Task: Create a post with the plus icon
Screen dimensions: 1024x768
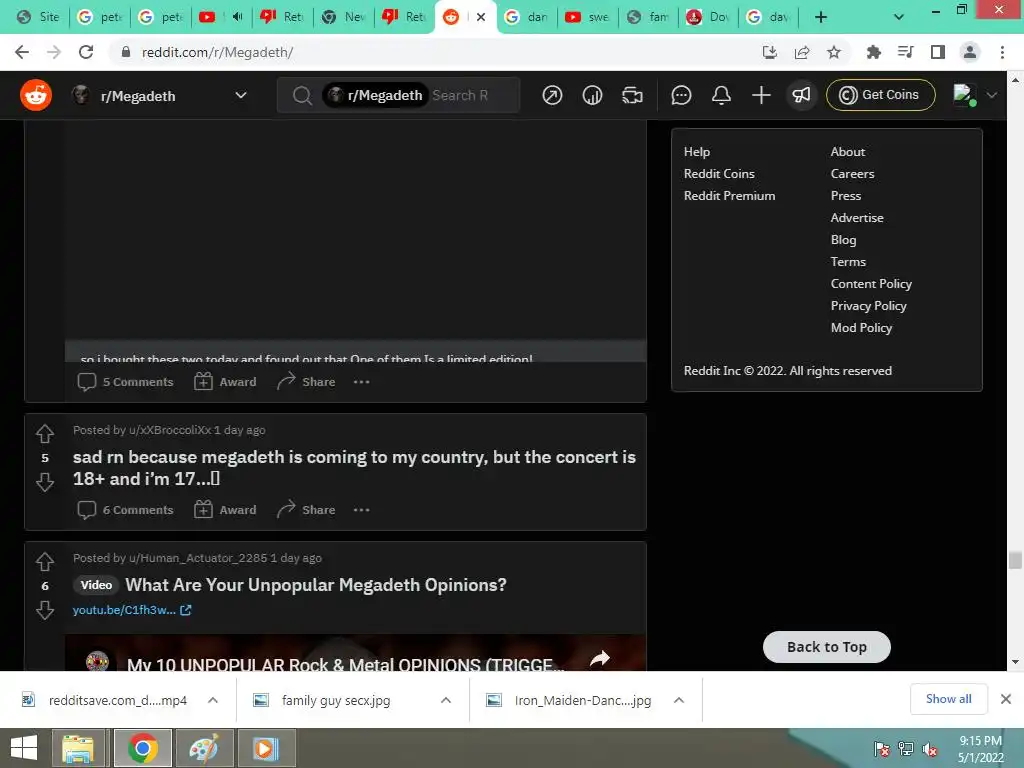Action: coord(761,95)
